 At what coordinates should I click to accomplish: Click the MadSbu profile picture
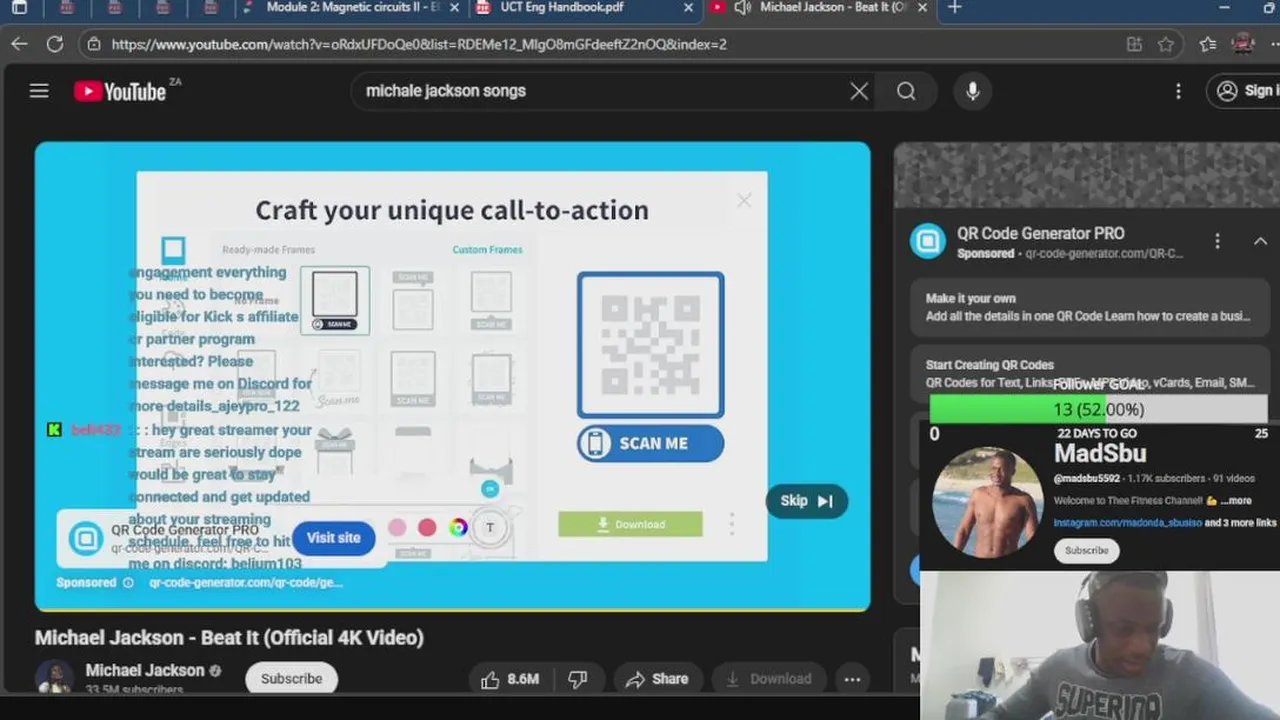click(988, 501)
